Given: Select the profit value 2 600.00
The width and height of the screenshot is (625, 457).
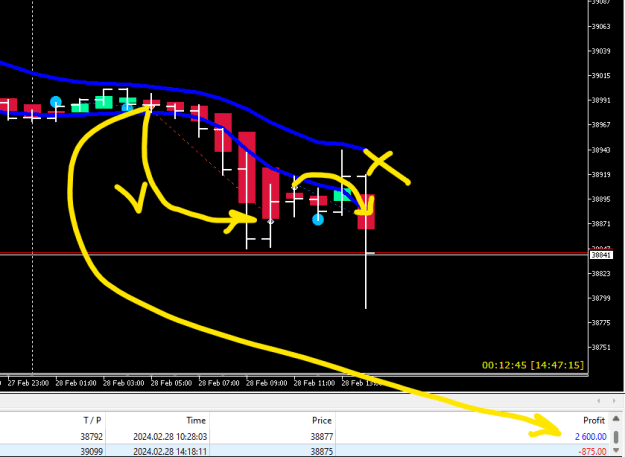Looking at the screenshot, I should (x=590, y=437).
